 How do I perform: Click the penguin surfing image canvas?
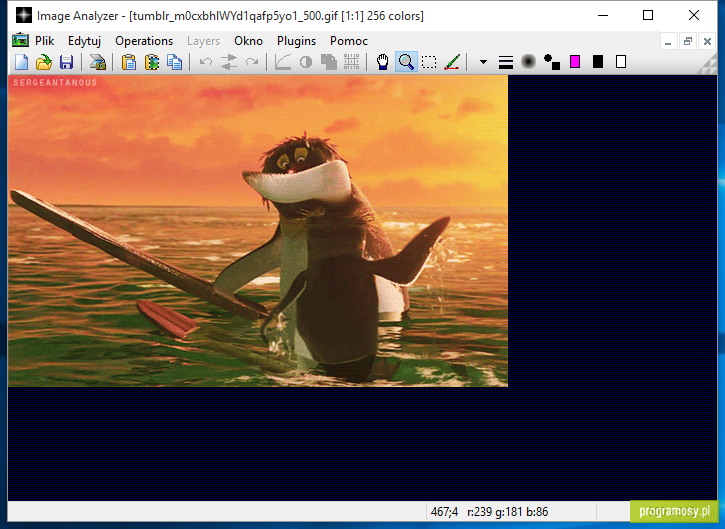click(258, 231)
